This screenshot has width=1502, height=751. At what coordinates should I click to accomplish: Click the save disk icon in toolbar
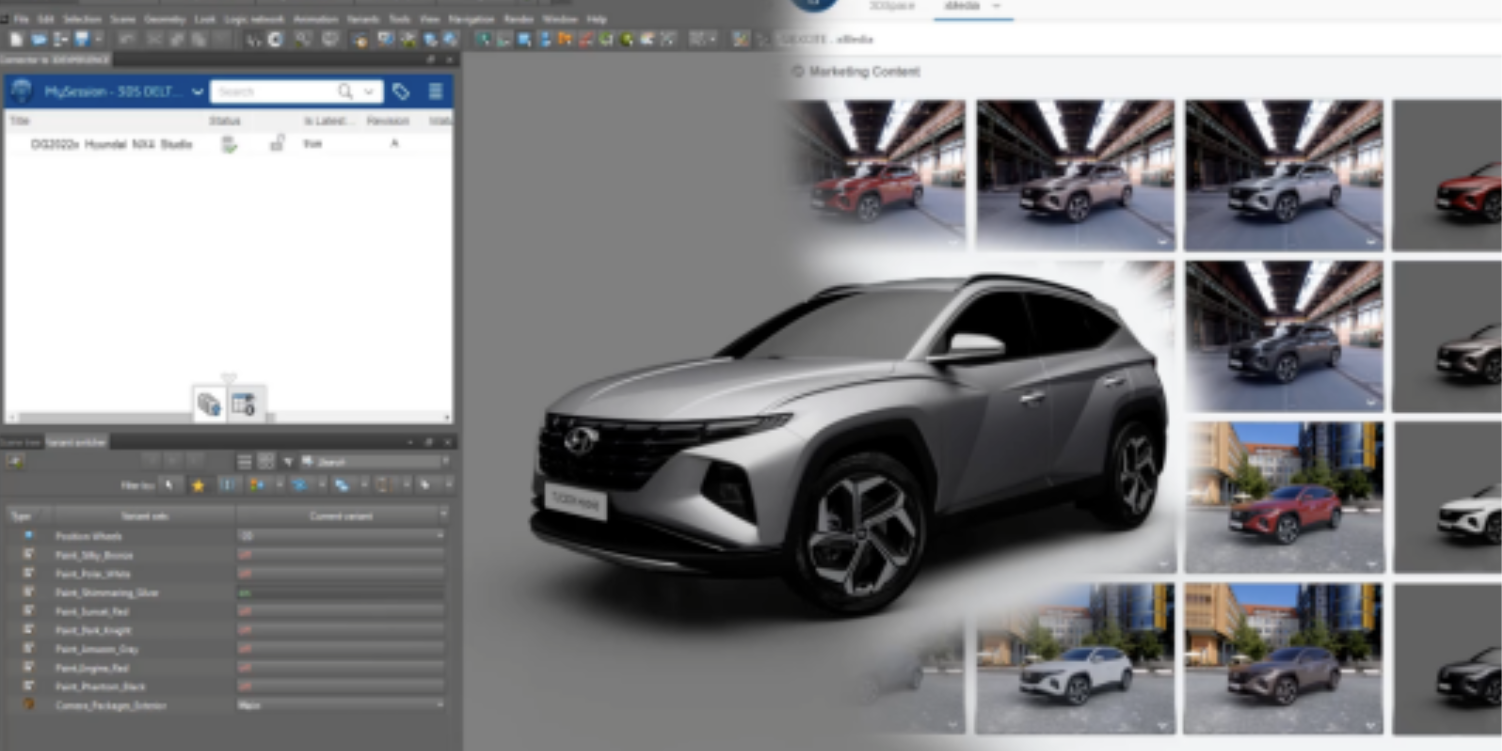82,39
